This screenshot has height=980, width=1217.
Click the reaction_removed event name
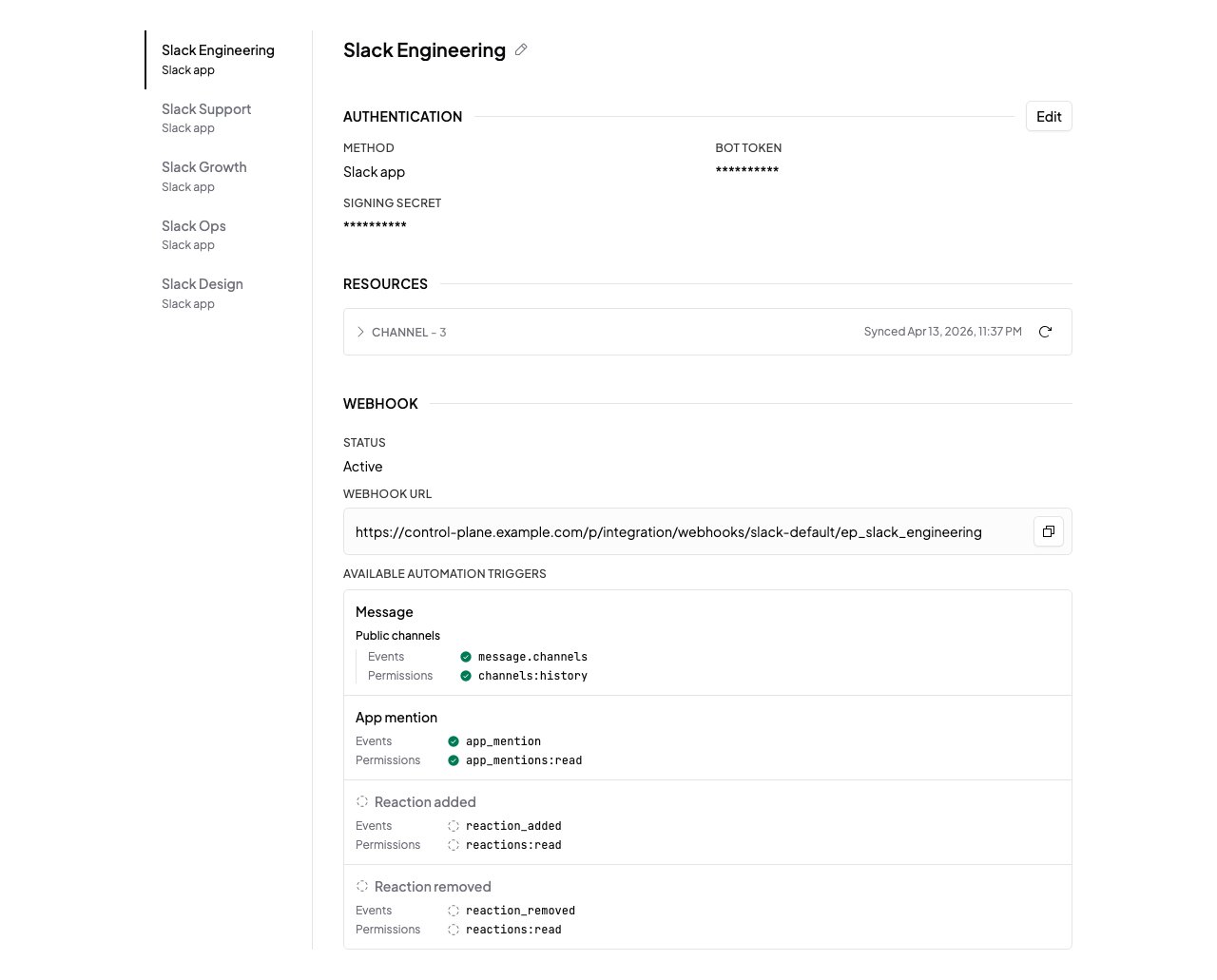[520, 911]
